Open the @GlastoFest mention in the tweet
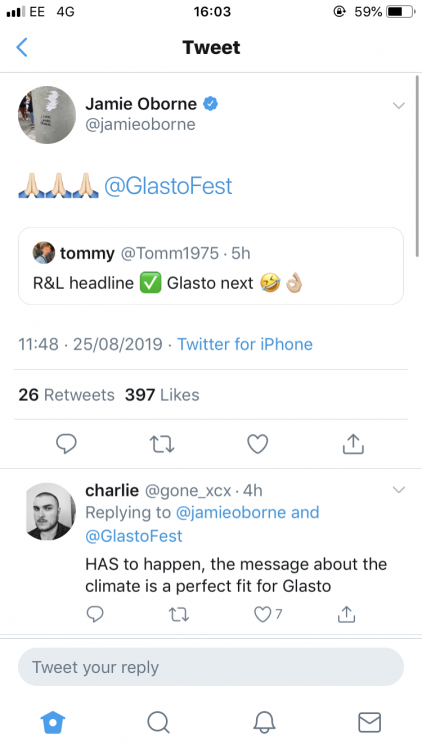Image resolution: width=422 pixels, height=750 pixels. [168, 186]
